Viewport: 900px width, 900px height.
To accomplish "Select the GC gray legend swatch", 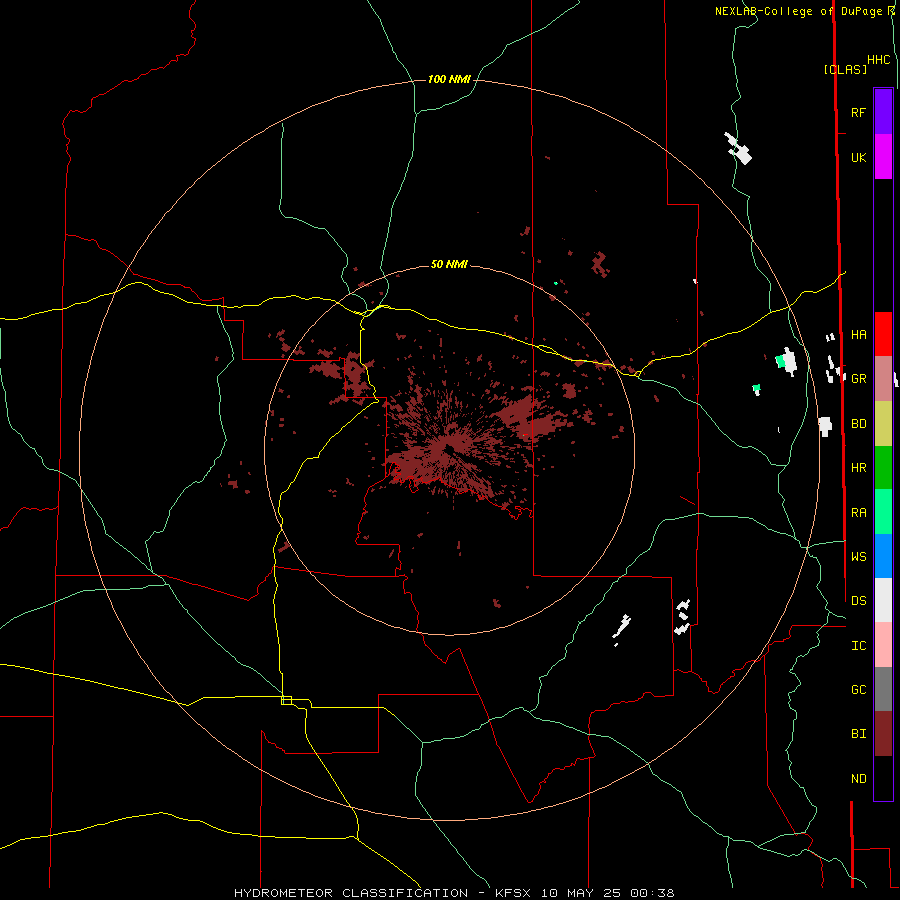I will [x=883, y=689].
